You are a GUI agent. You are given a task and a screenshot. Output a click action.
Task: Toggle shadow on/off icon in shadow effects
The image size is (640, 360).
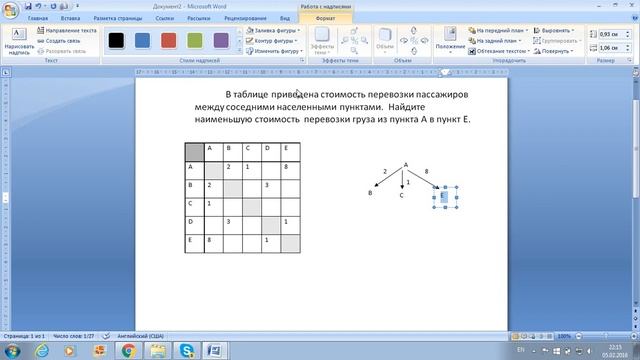click(x=354, y=40)
